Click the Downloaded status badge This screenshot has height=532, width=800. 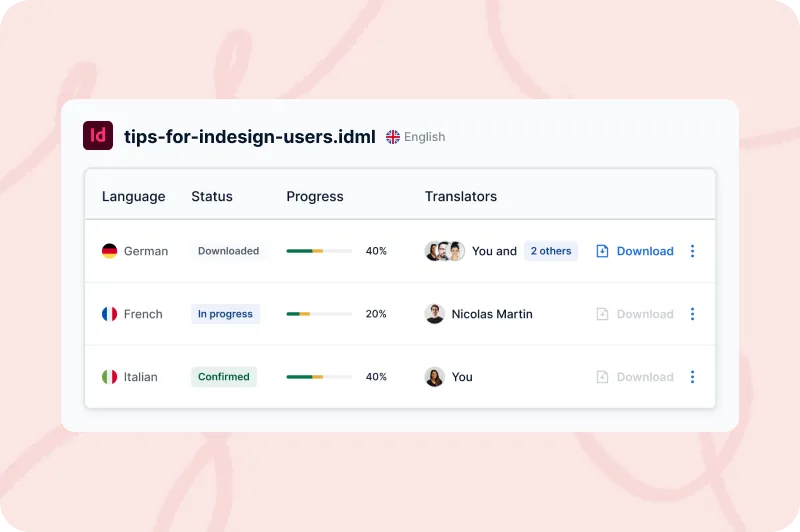click(x=229, y=251)
